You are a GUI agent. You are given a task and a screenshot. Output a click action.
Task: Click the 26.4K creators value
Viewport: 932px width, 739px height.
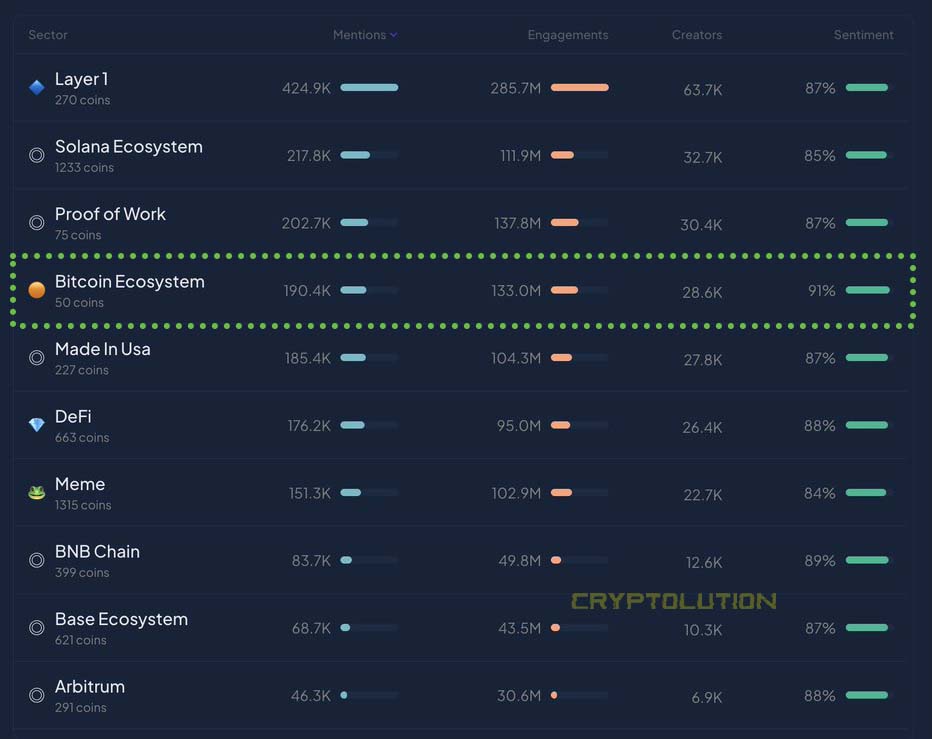coord(702,427)
